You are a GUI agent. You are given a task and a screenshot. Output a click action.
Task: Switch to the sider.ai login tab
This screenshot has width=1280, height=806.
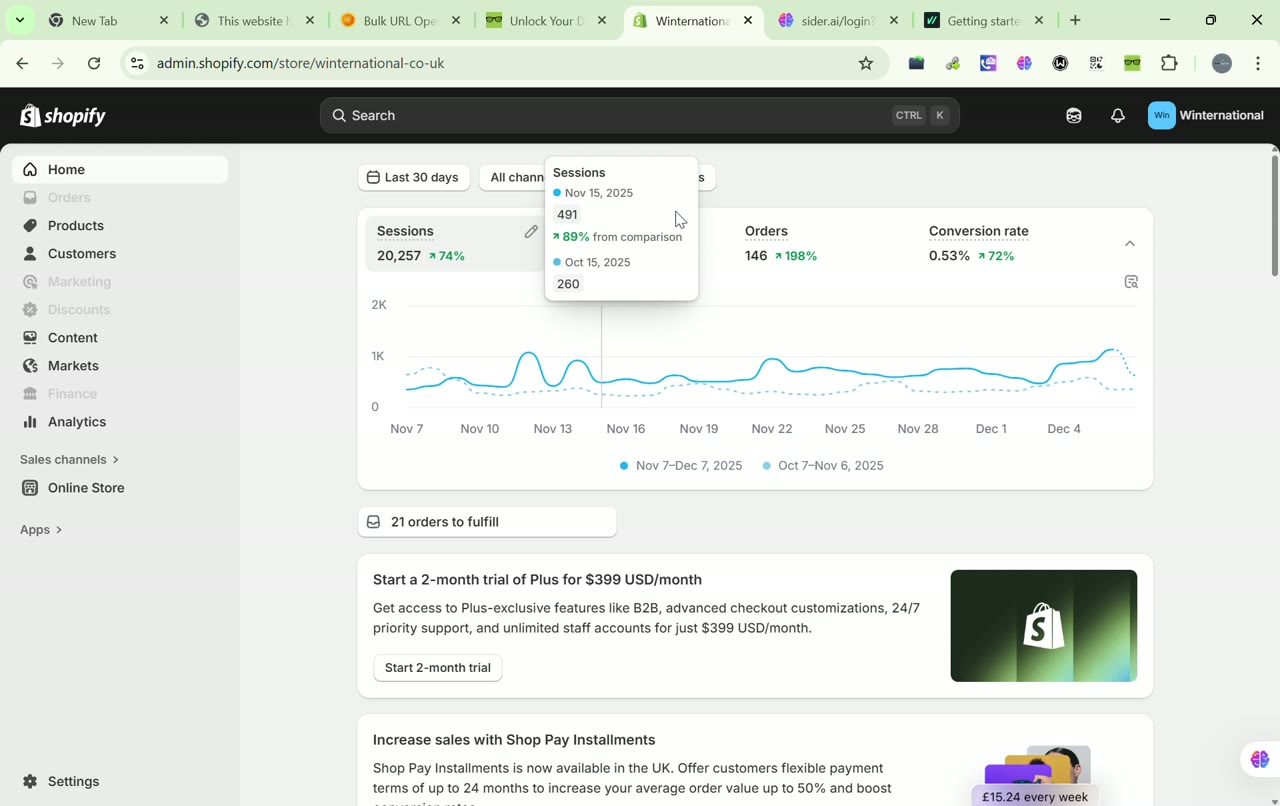(838, 21)
